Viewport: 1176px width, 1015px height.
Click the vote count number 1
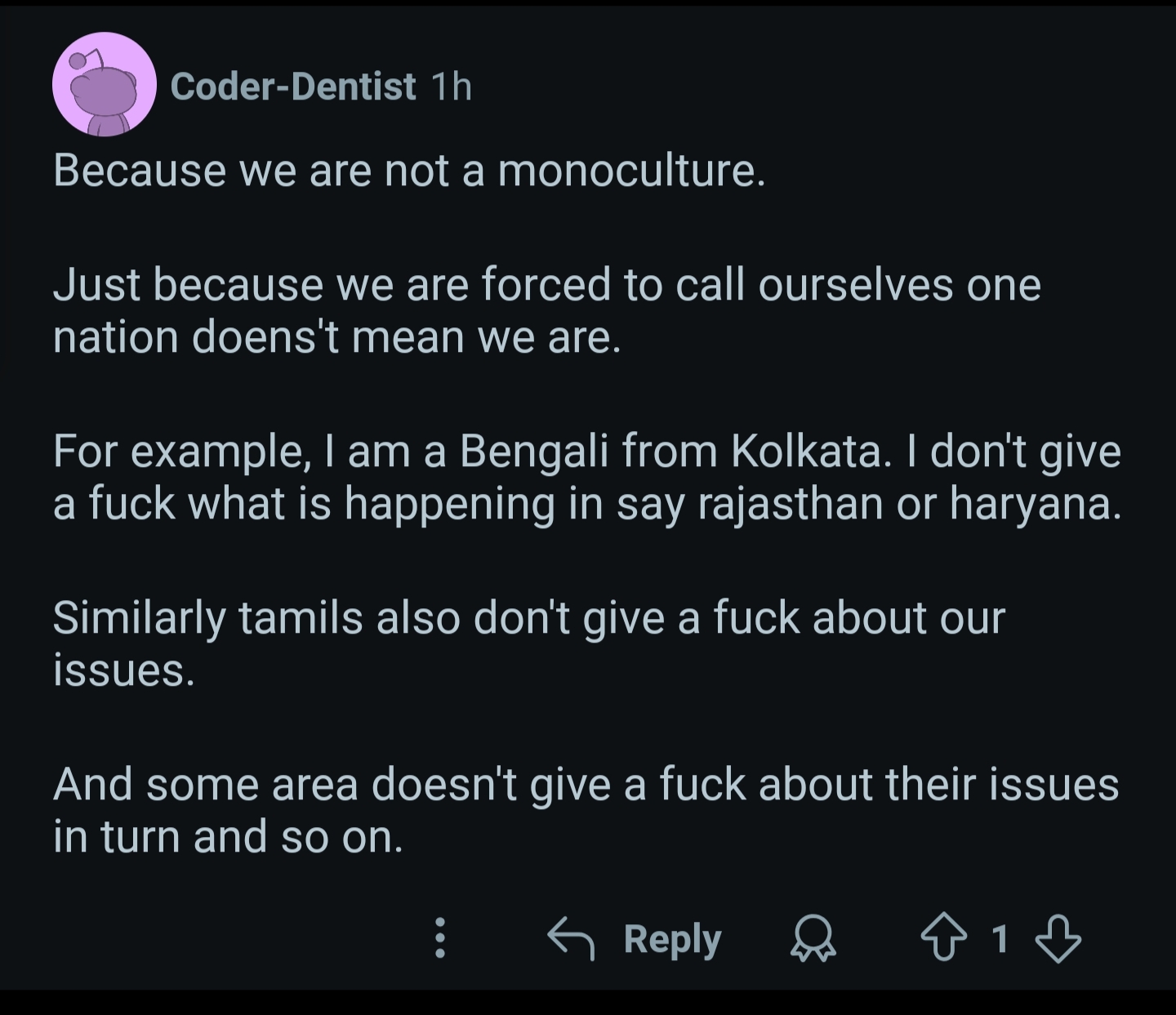(1000, 938)
